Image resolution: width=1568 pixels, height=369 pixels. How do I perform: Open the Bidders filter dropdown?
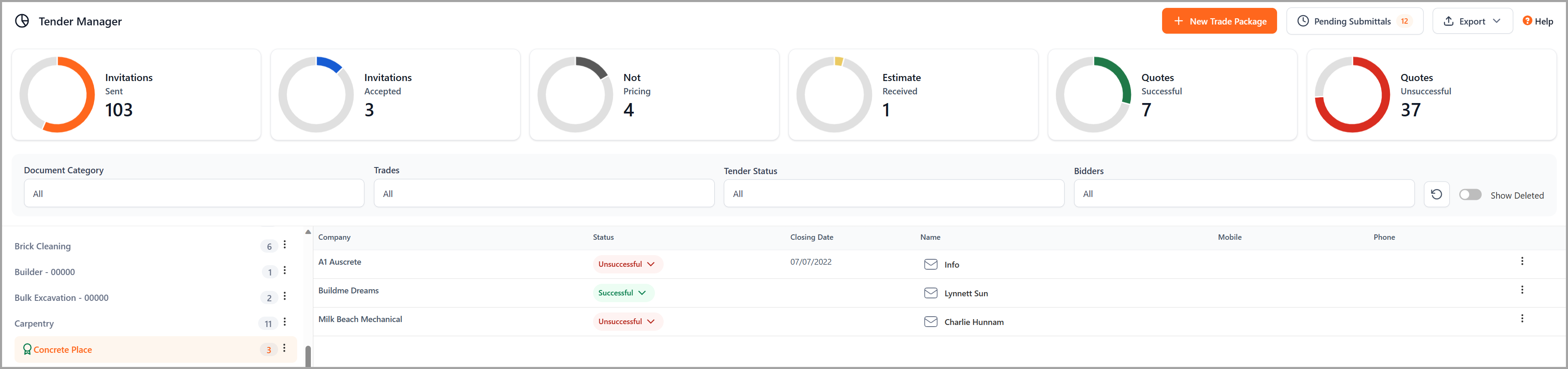click(x=1244, y=193)
